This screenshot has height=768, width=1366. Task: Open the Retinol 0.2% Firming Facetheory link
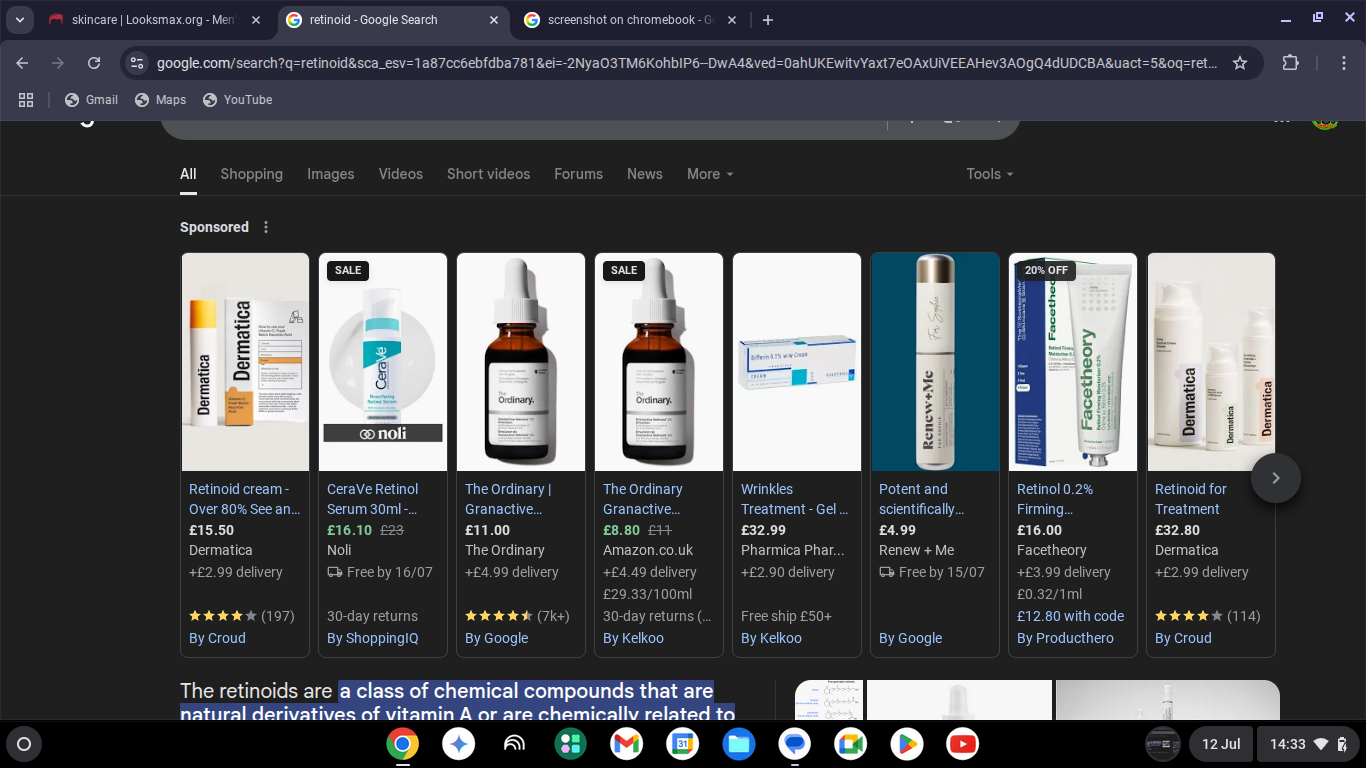tap(1055, 499)
